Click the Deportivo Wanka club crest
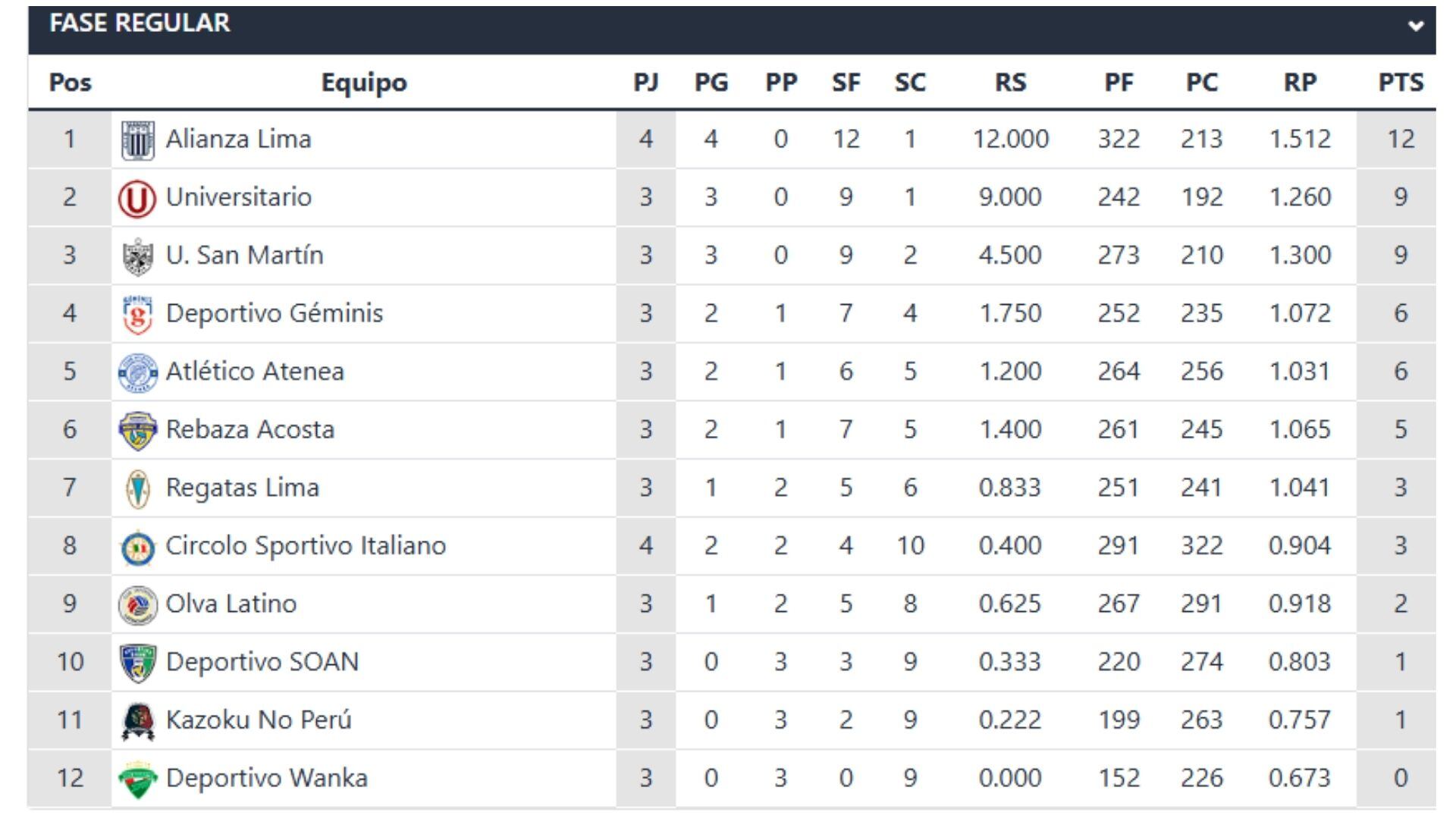This screenshot has width=1456, height=819. pos(137,777)
